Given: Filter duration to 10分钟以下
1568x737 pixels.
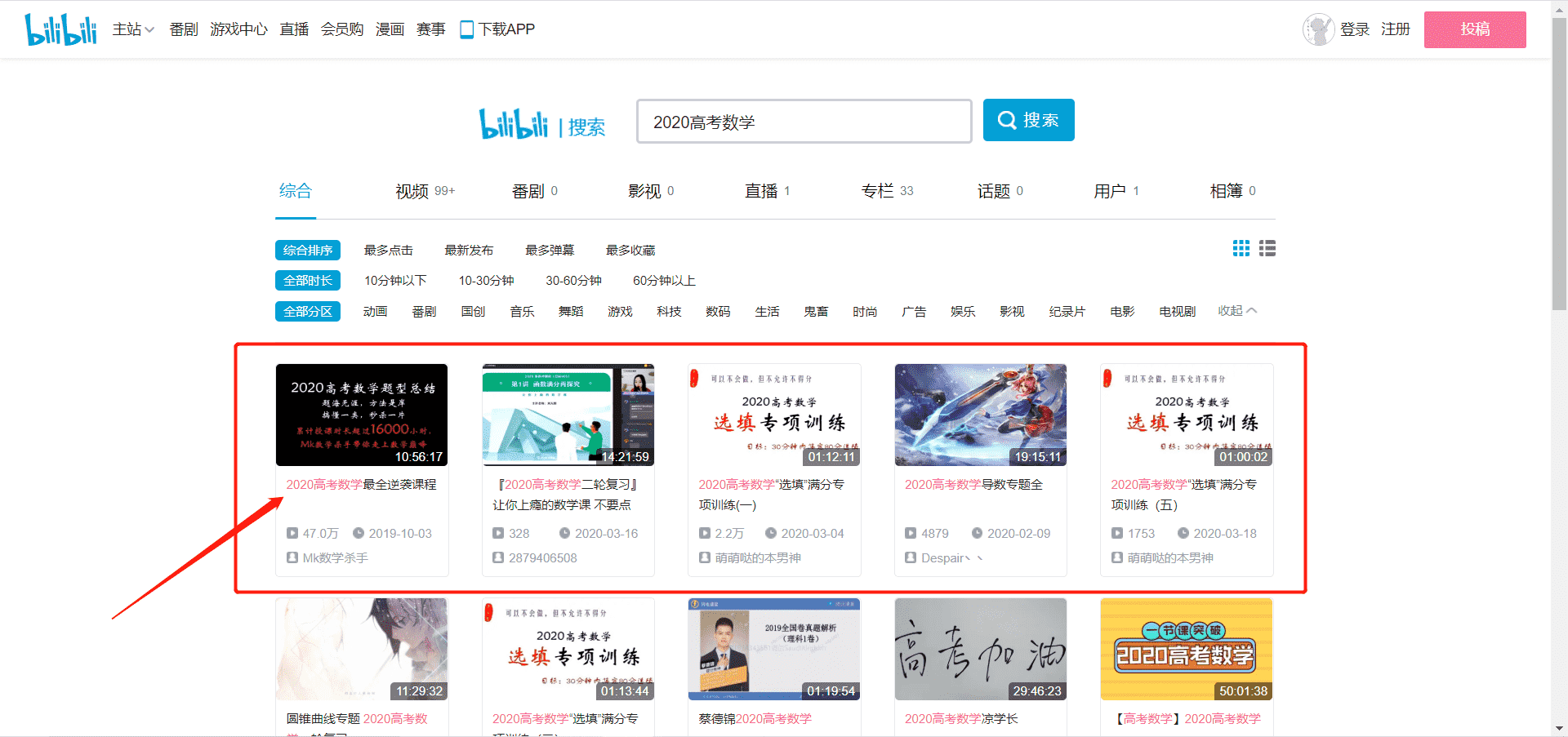Looking at the screenshot, I should pos(395,280).
